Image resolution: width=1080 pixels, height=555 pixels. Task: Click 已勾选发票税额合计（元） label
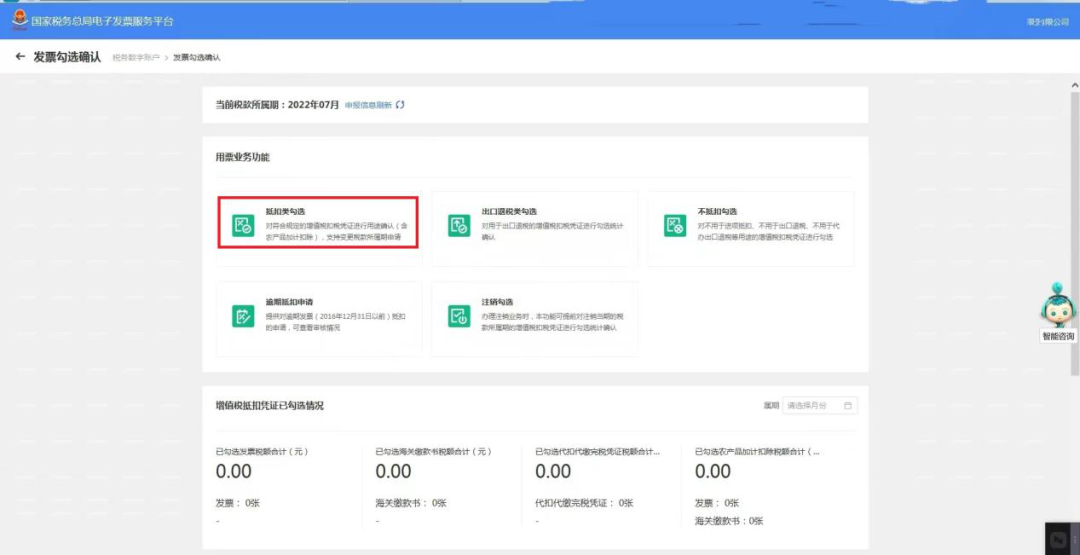click(262, 452)
